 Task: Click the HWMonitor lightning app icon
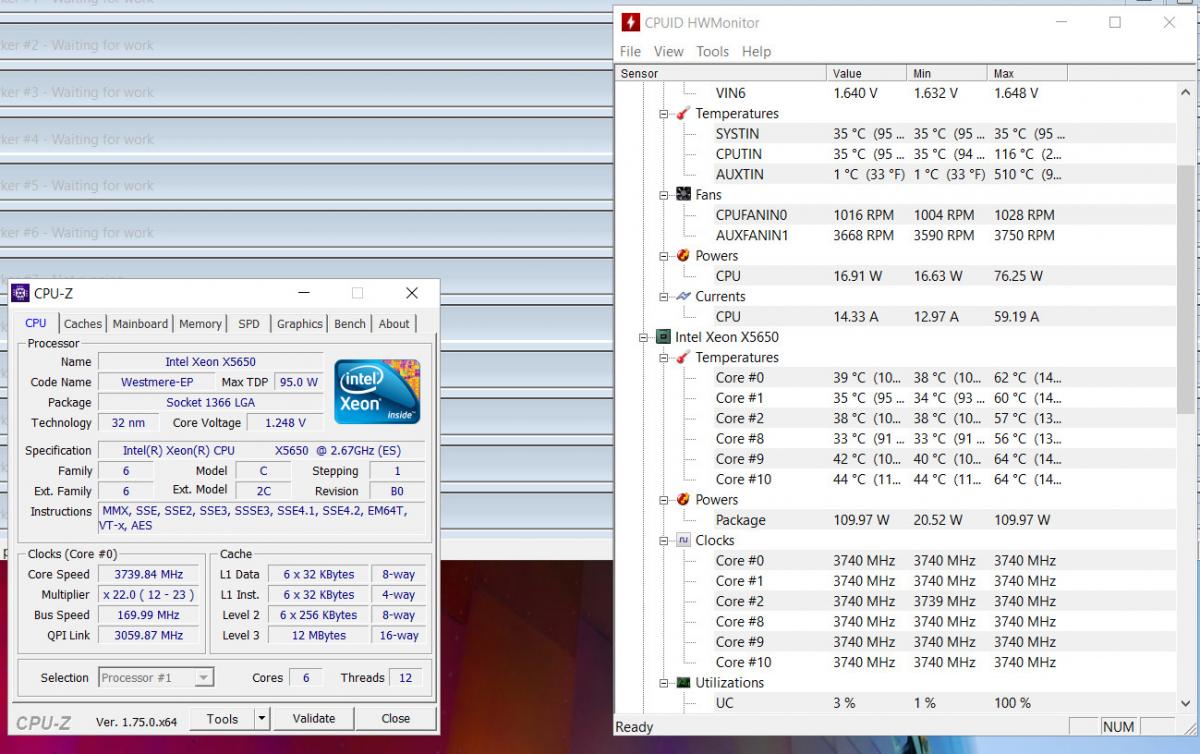(x=631, y=22)
